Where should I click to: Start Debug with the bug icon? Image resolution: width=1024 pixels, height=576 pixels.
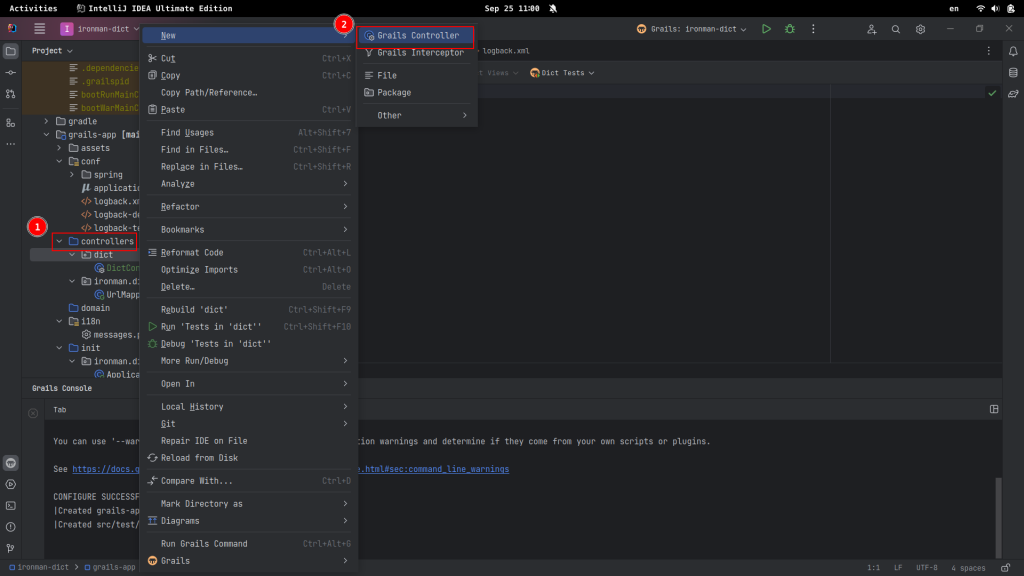(790, 29)
